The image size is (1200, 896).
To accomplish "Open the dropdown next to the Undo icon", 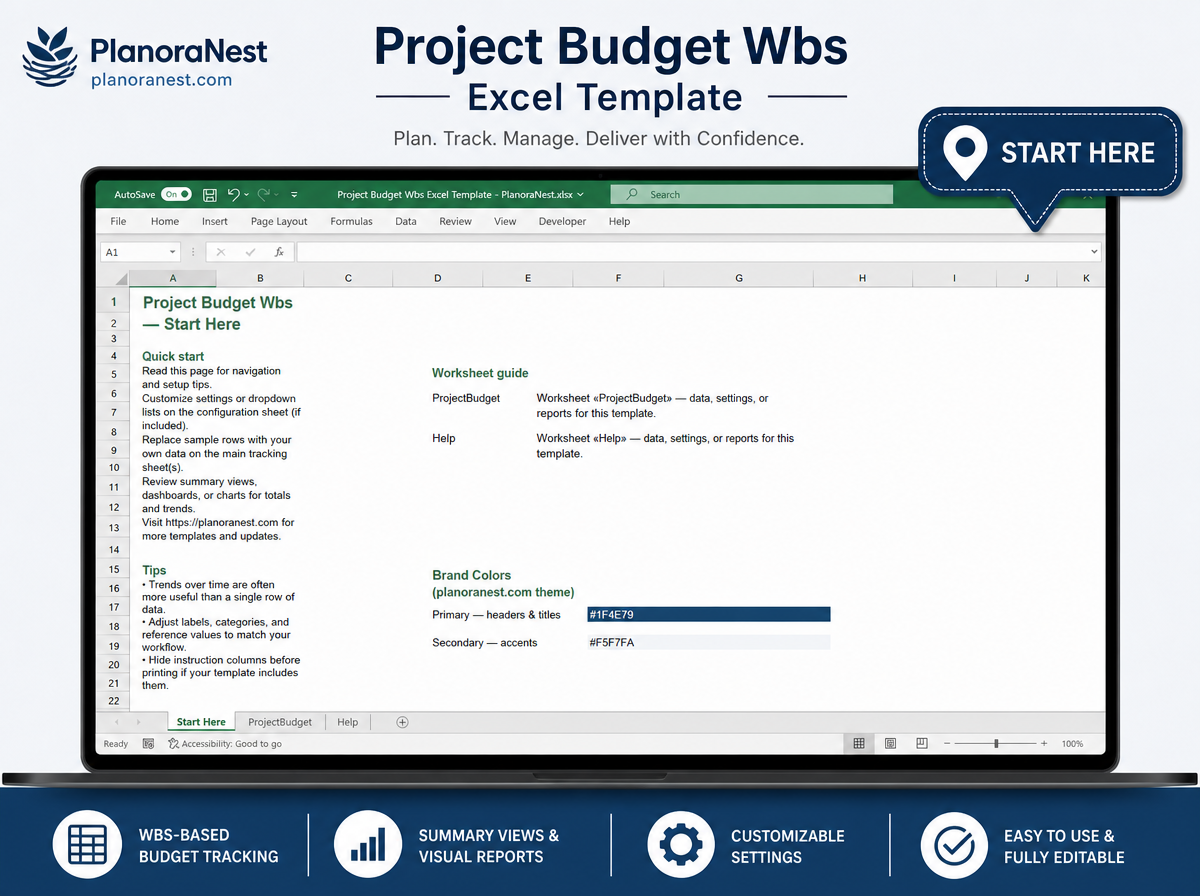I will (x=246, y=195).
